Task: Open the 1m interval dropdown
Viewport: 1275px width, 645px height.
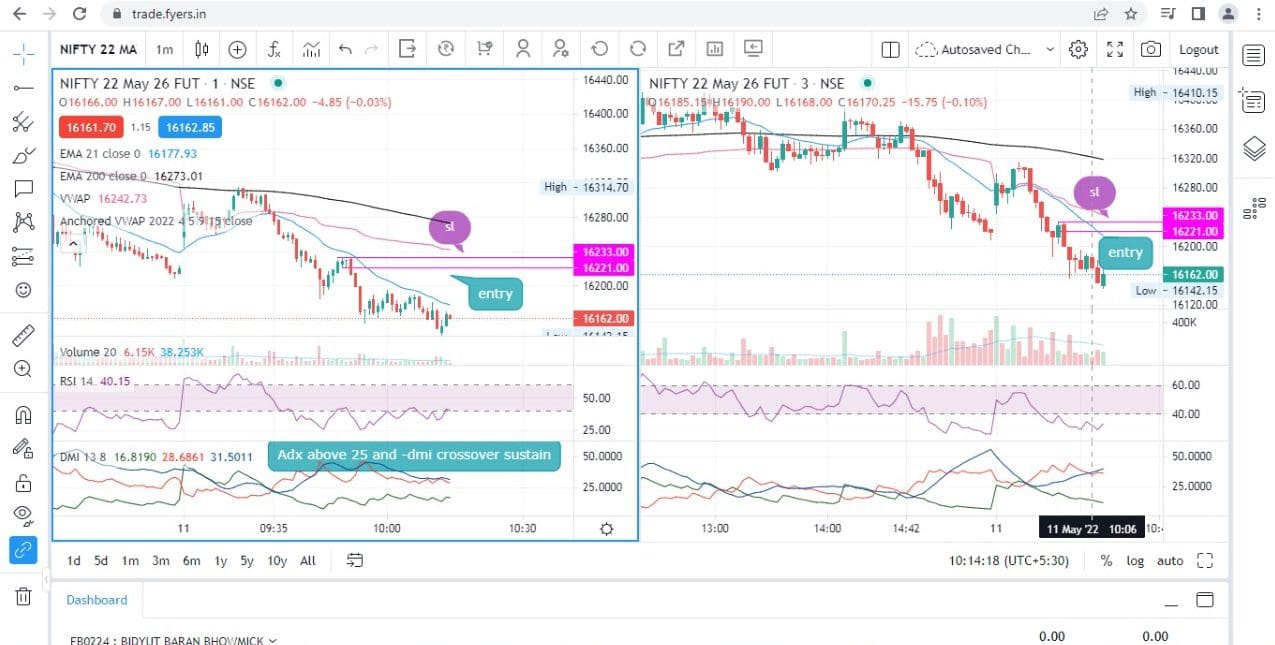Action: point(164,49)
